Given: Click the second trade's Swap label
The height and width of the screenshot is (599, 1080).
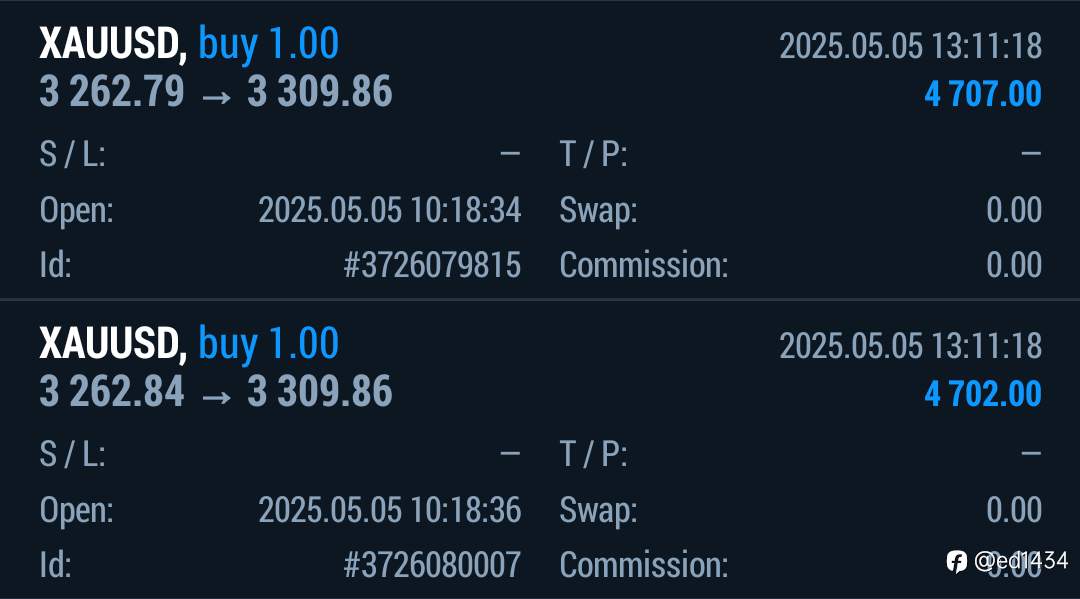Looking at the screenshot, I should point(598,511).
